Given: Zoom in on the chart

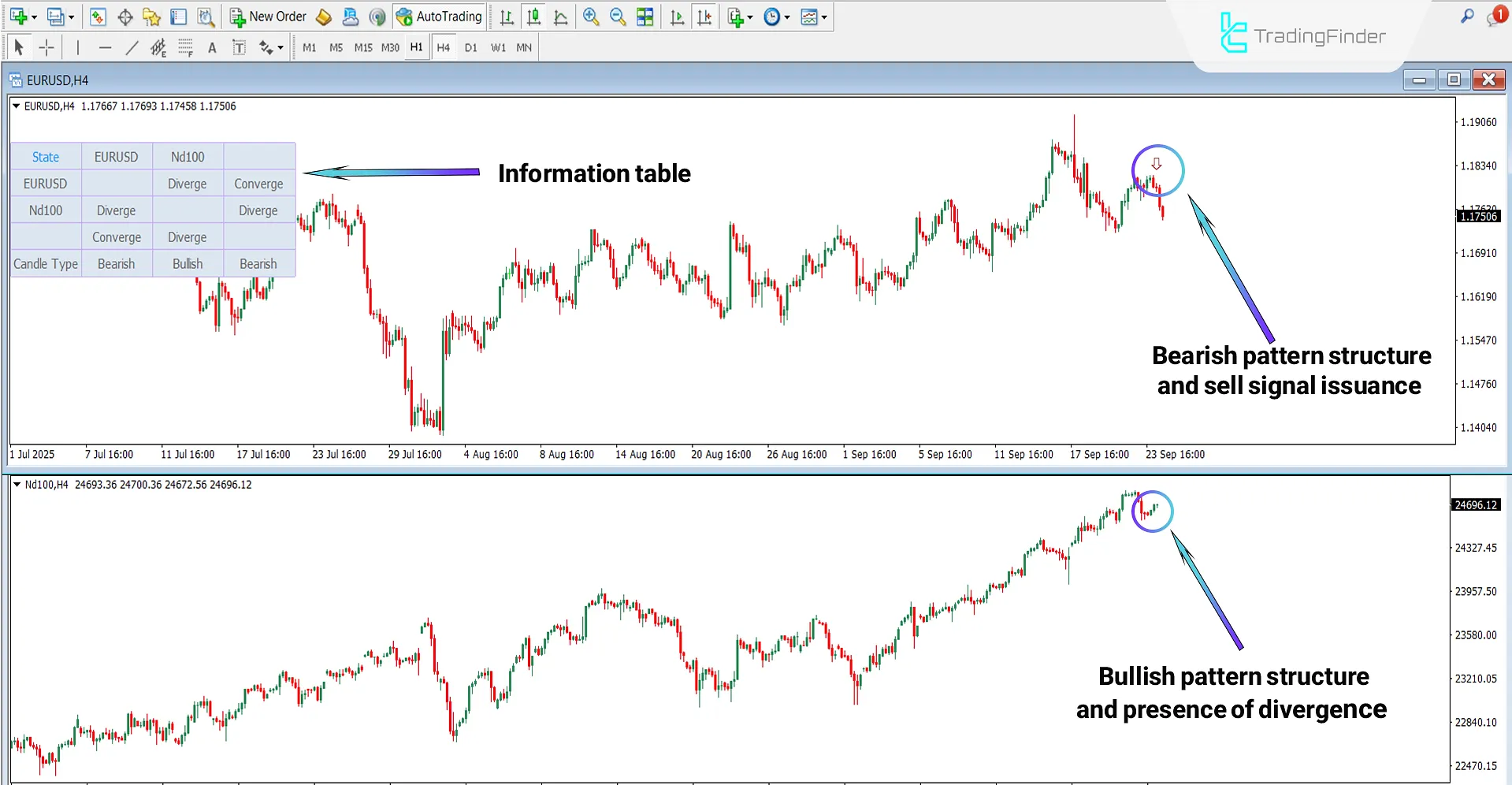Looking at the screenshot, I should click(591, 17).
